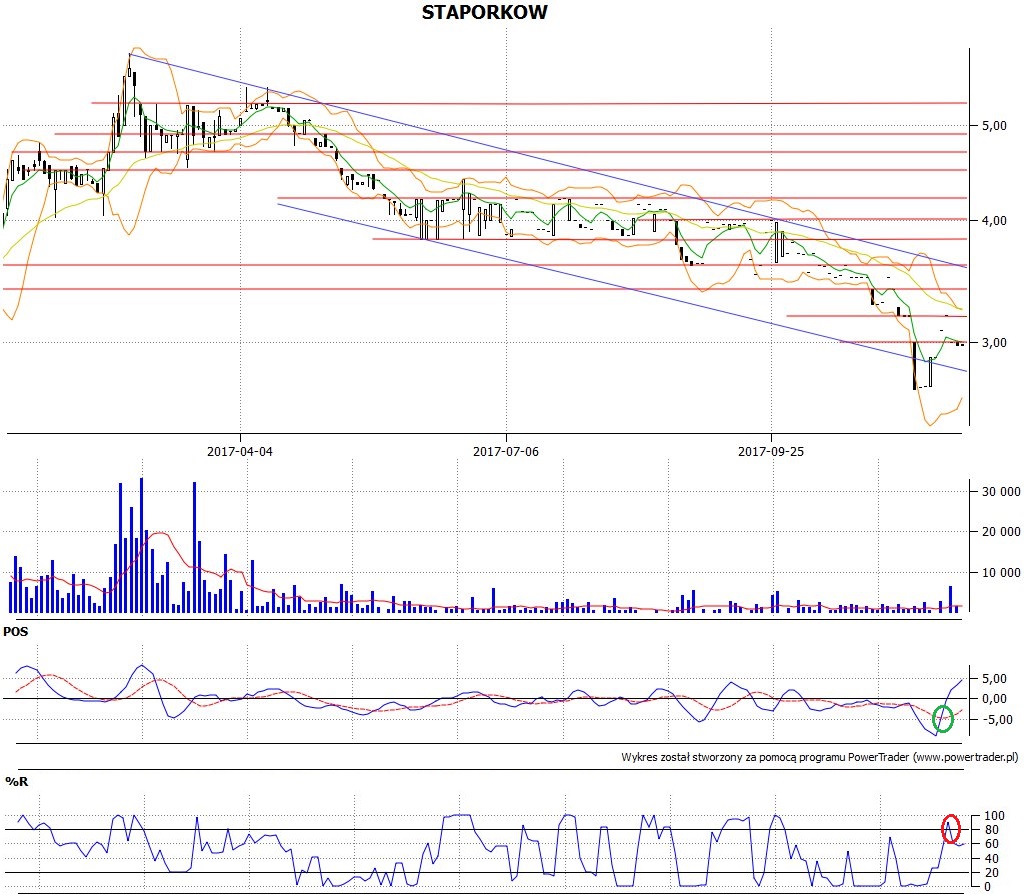Click the PowerTrader attribution text
This screenshot has height=895, width=1024.
(820, 757)
